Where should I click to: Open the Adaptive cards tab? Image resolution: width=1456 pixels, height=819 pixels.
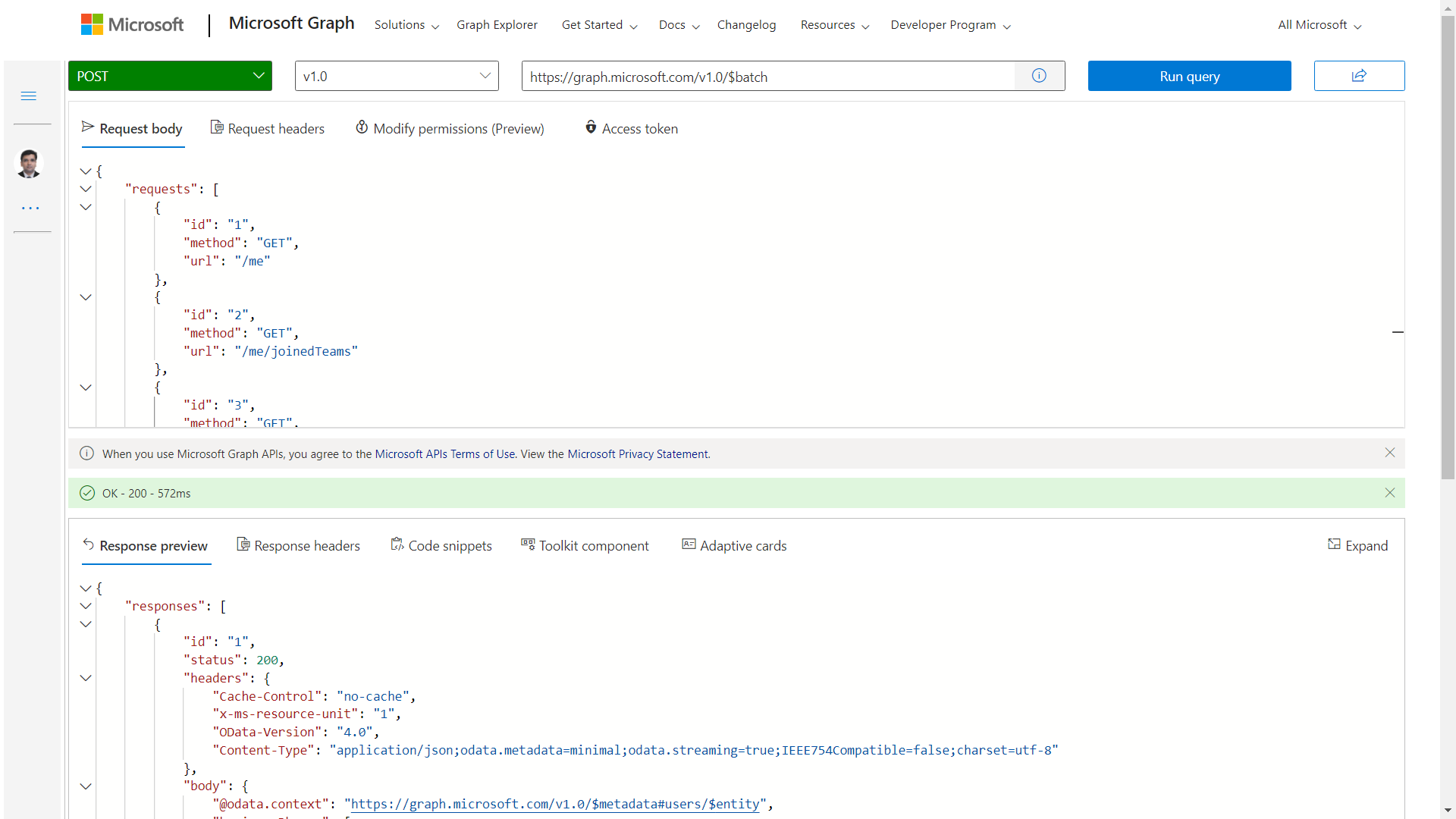pos(734,545)
